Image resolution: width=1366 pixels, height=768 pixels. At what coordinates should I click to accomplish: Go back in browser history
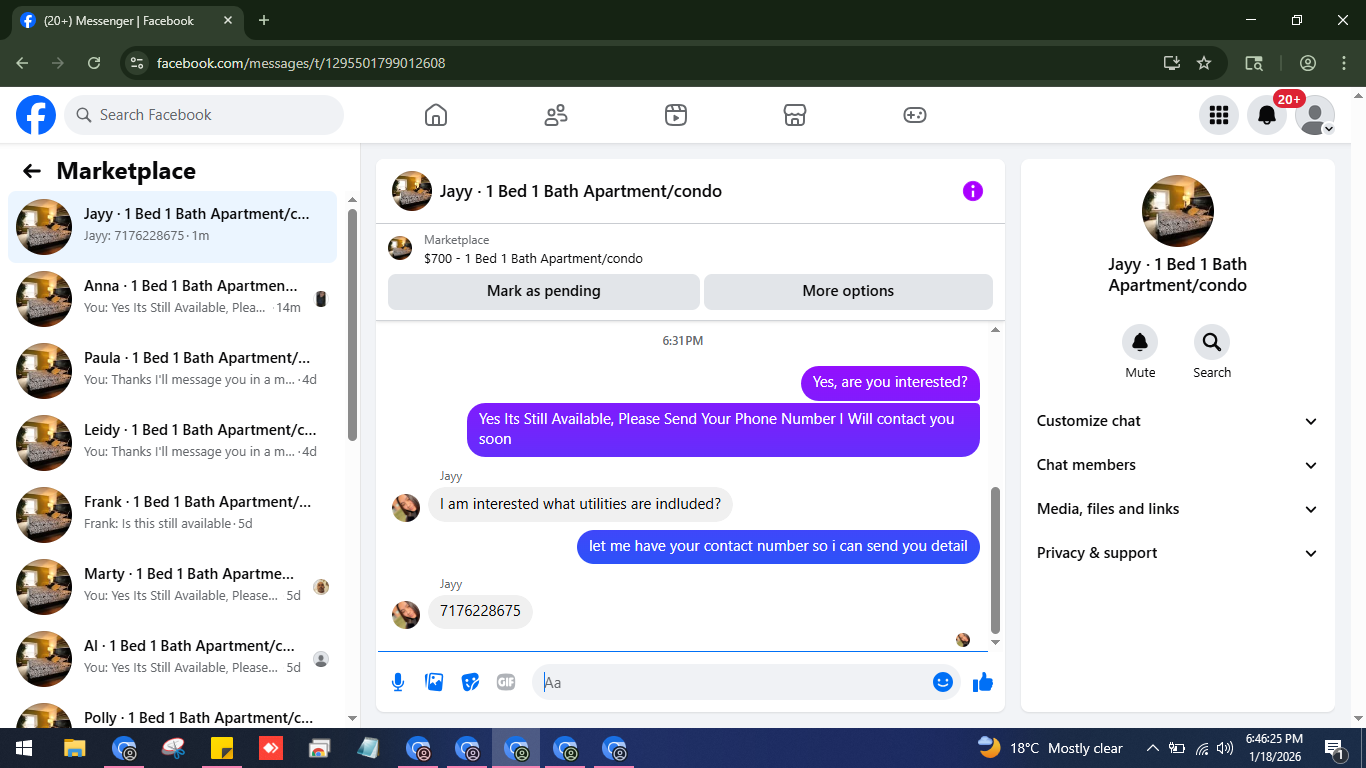22,63
